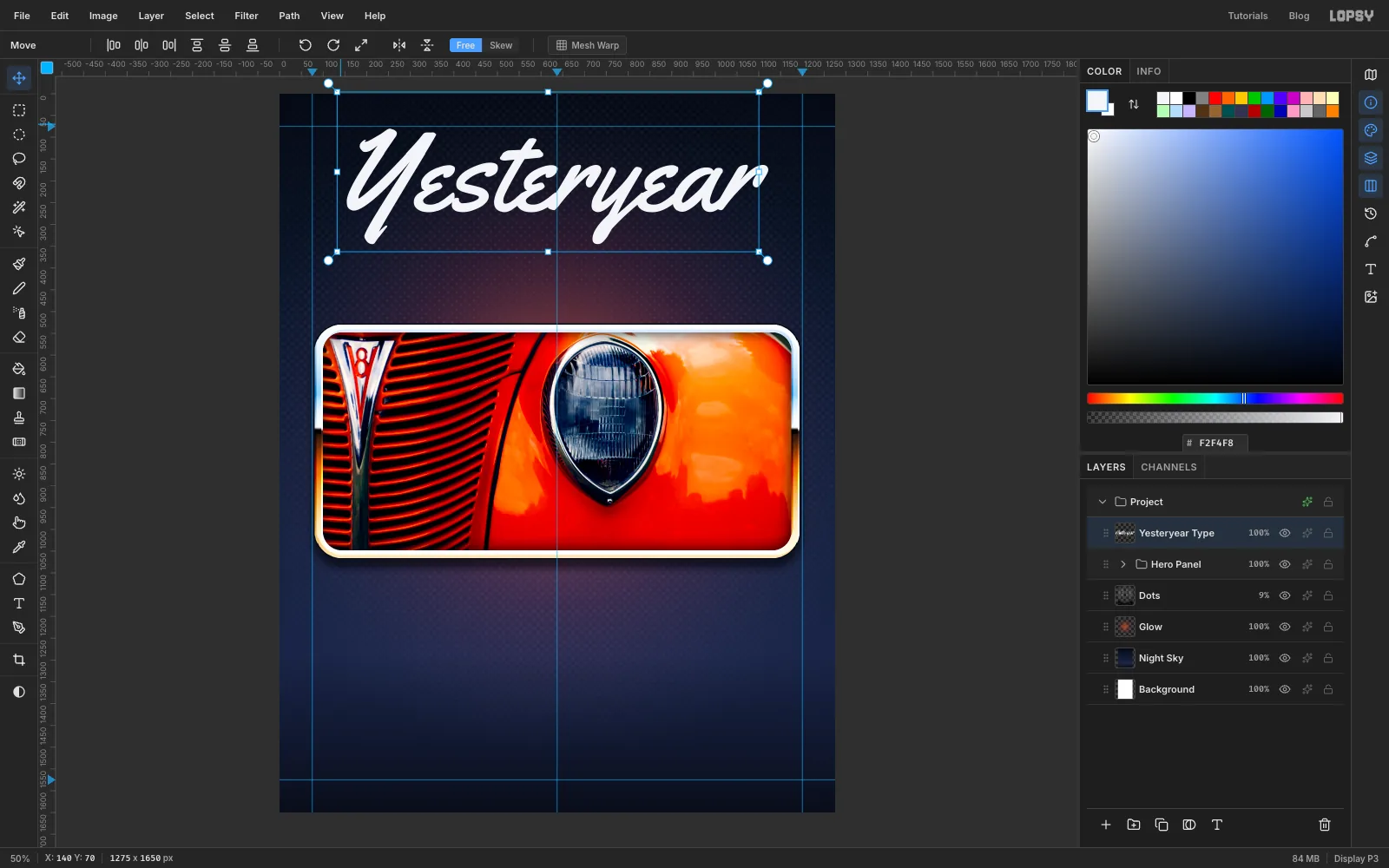Create a new layer group folder
The height and width of the screenshot is (868, 1389).
pos(1134,825)
